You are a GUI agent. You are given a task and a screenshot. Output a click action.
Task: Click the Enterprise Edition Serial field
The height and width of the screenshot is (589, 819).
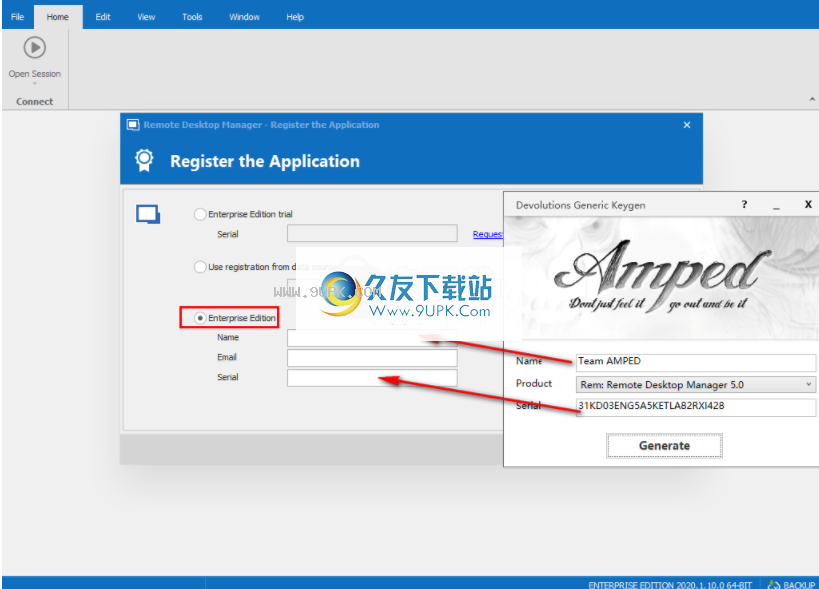point(372,378)
